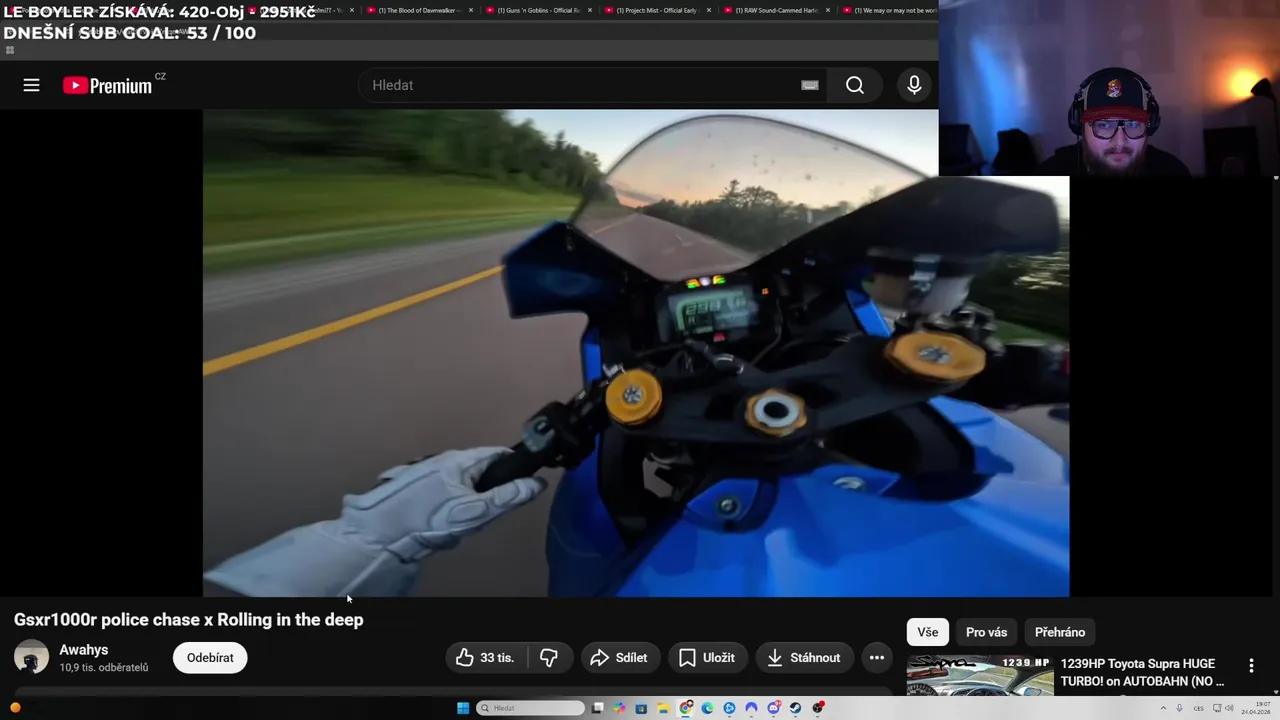Open options menu for Toyota Supra suggestion

[x=1251, y=666]
